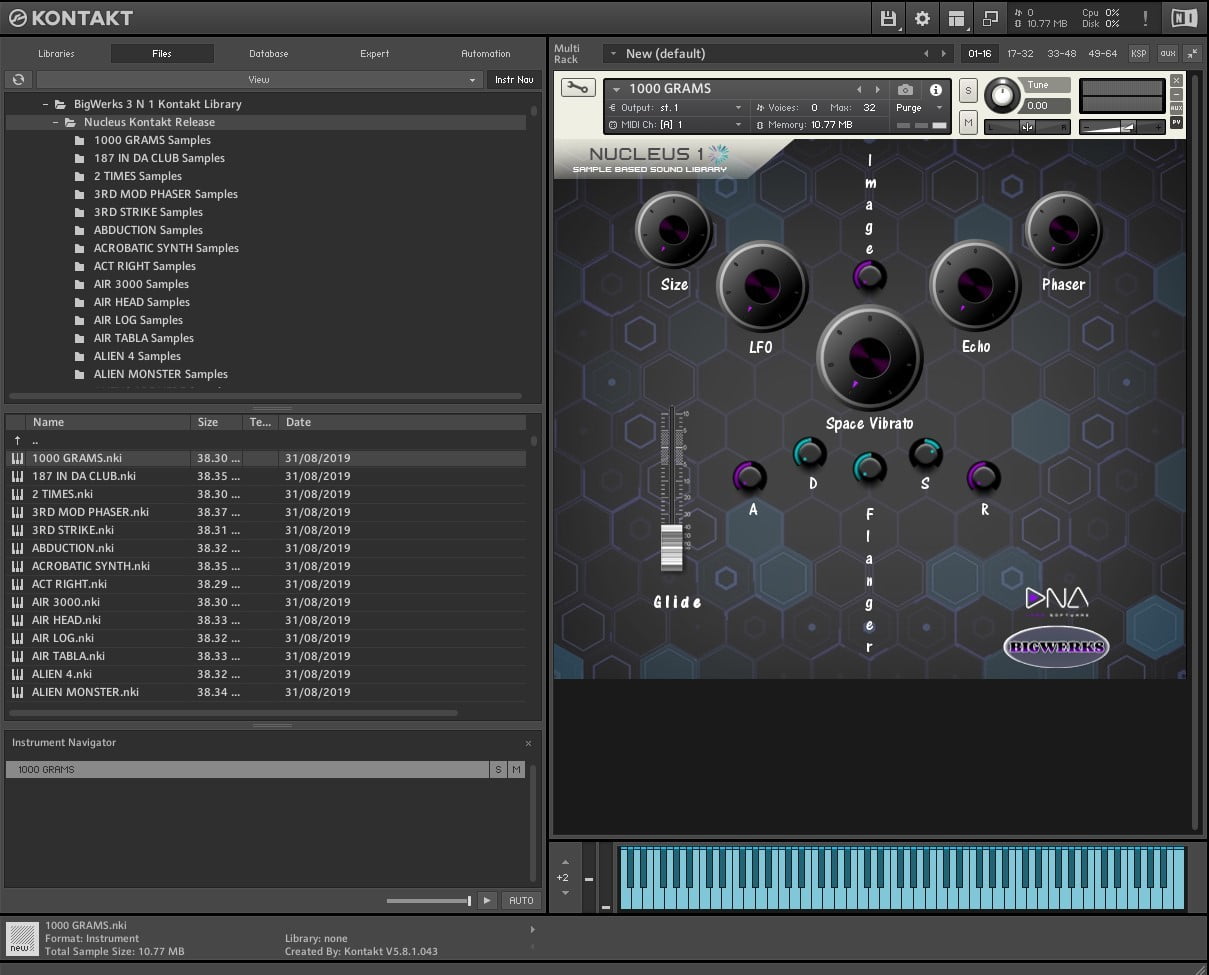Shift keyboard octave up
This screenshot has height=975, width=1209.
pos(565,862)
